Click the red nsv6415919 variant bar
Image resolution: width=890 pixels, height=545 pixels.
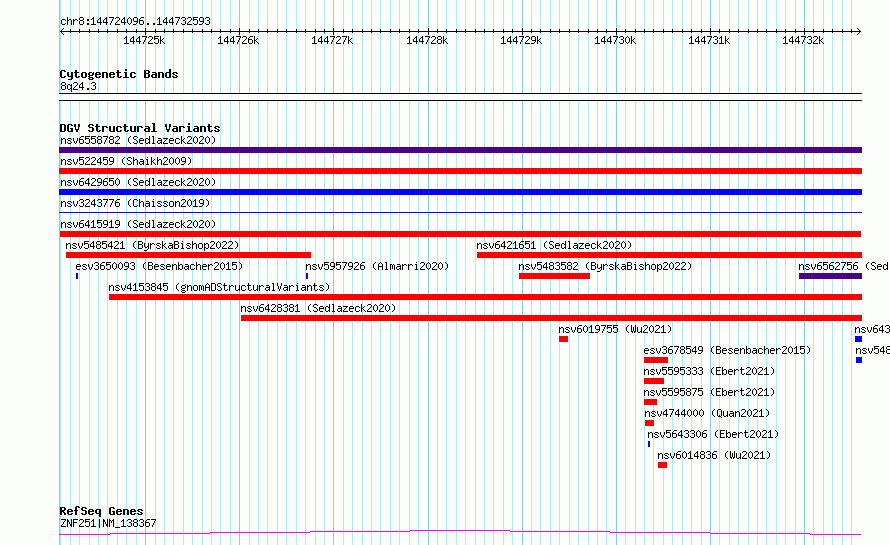460,234
